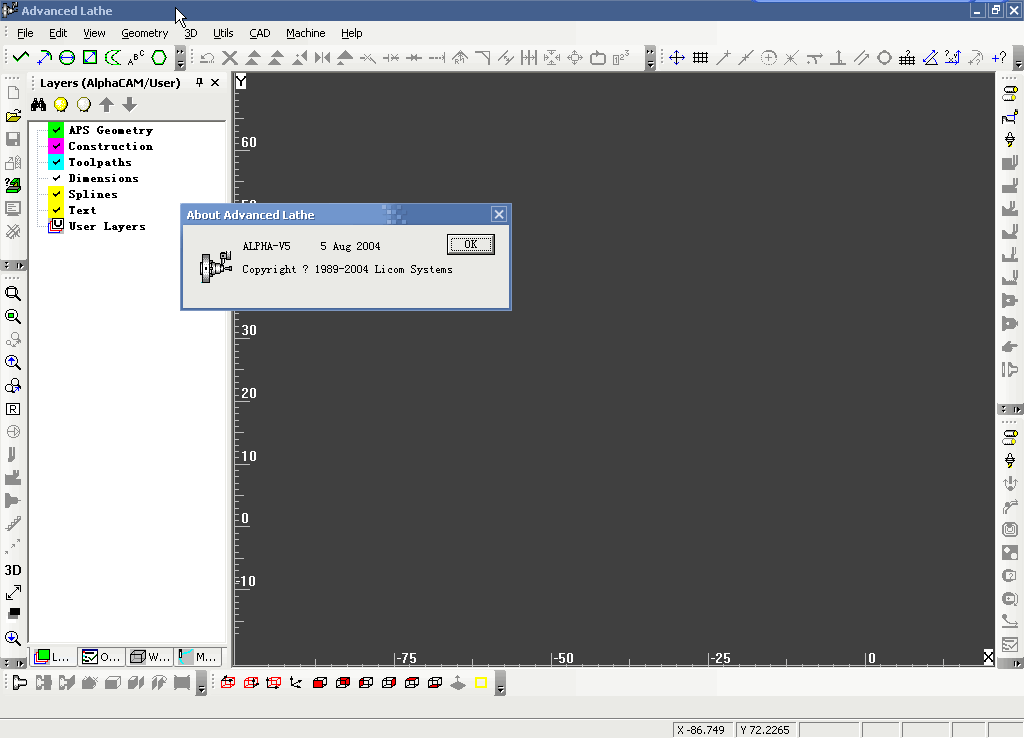Click the grid snap icon
This screenshot has height=738, width=1024.
coord(700,57)
